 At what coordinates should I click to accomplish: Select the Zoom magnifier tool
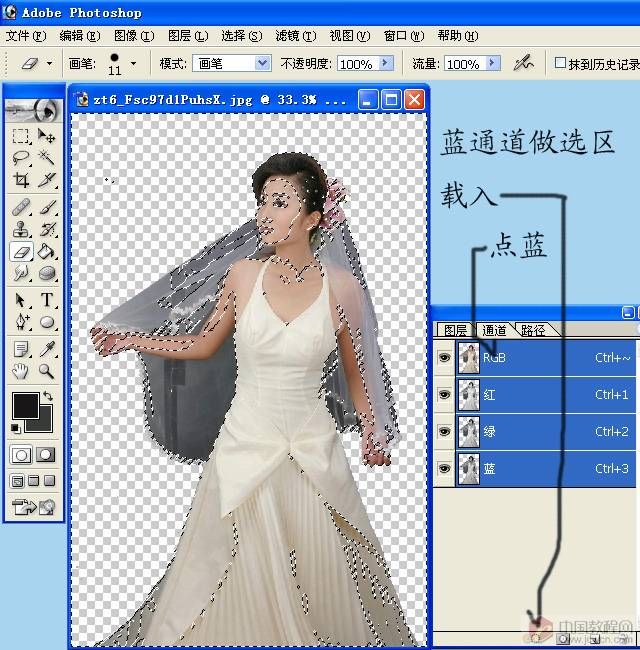47,371
